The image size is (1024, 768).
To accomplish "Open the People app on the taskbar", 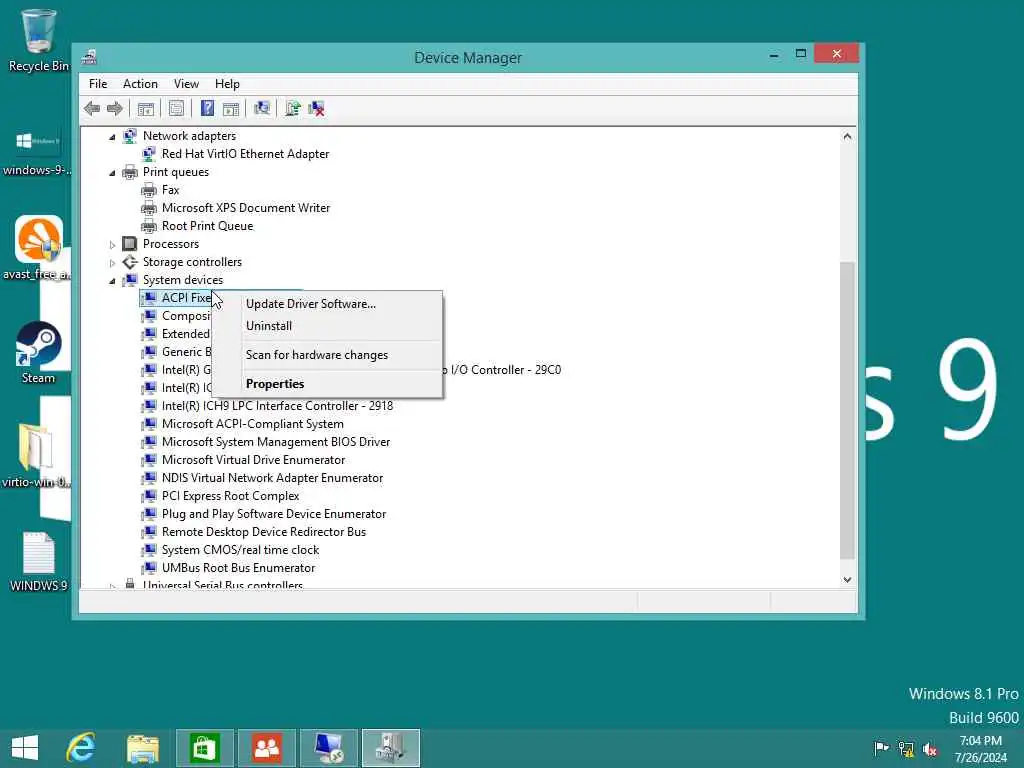I will pyautogui.click(x=266, y=748).
